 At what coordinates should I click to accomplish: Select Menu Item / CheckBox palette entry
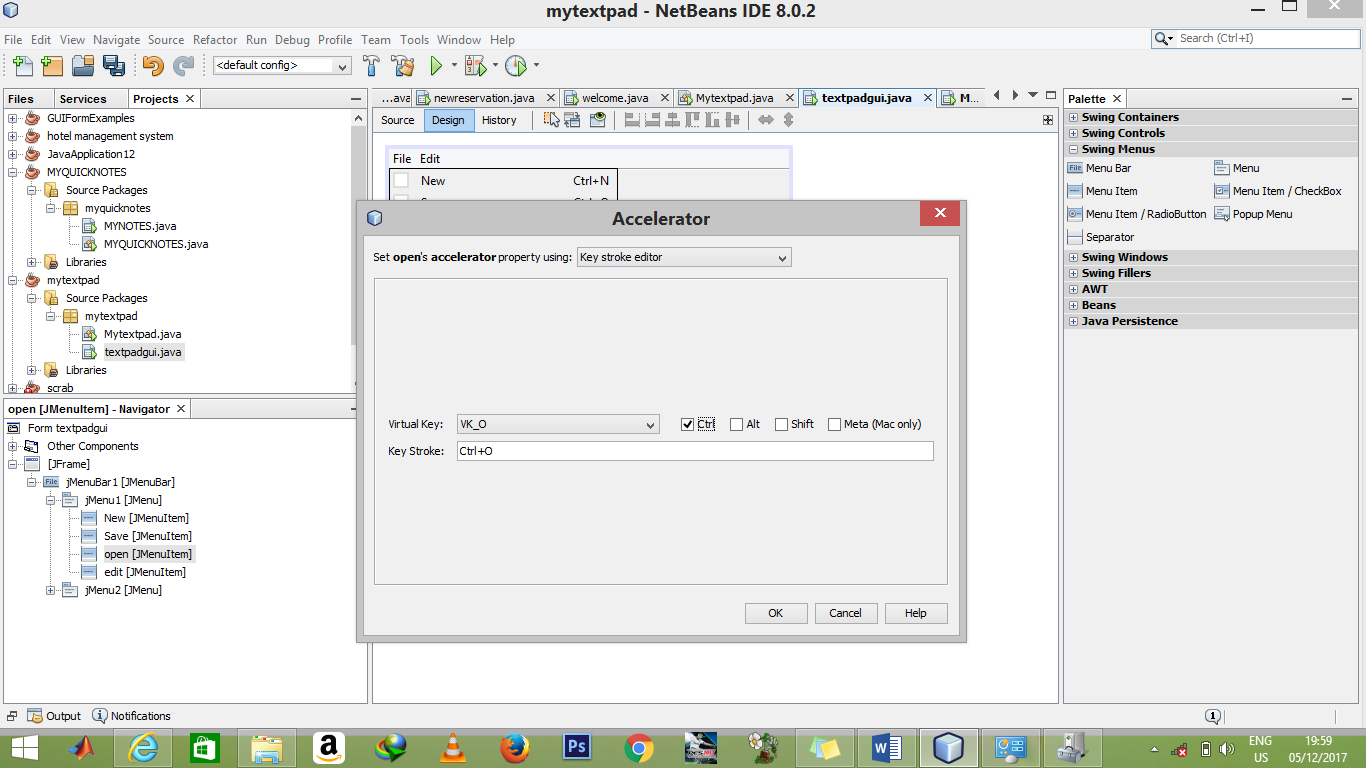(x=1278, y=191)
